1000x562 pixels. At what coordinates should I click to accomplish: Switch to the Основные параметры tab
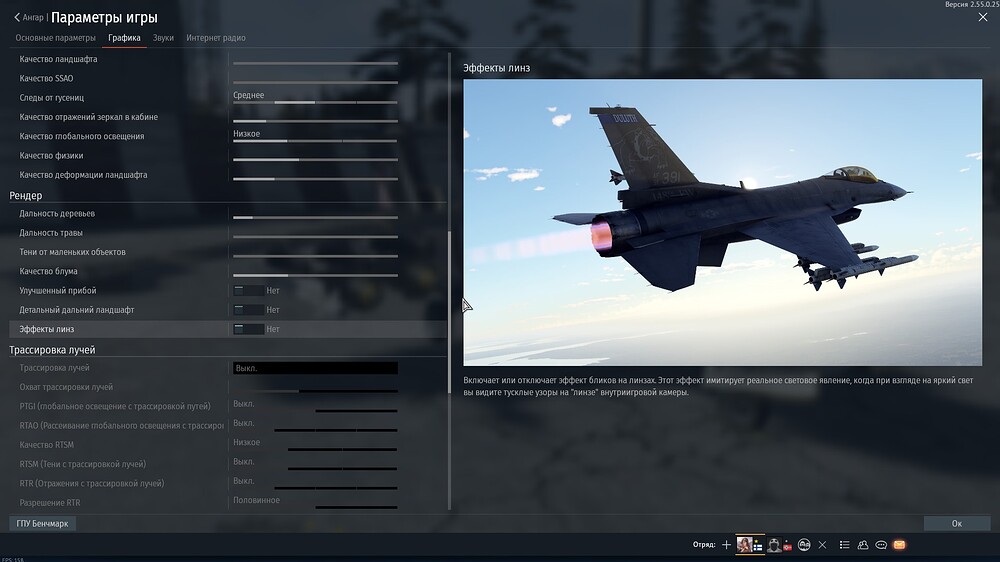[x=55, y=38]
